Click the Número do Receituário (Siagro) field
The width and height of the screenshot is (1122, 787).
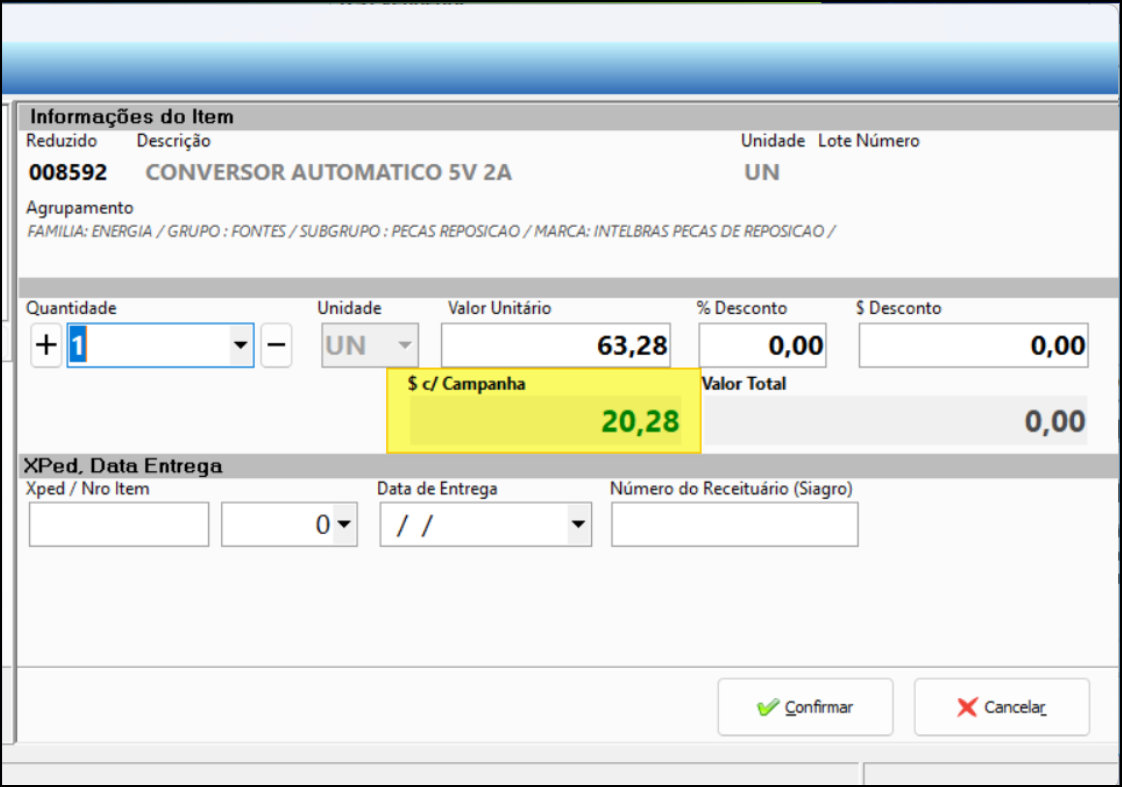tap(735, 524)
